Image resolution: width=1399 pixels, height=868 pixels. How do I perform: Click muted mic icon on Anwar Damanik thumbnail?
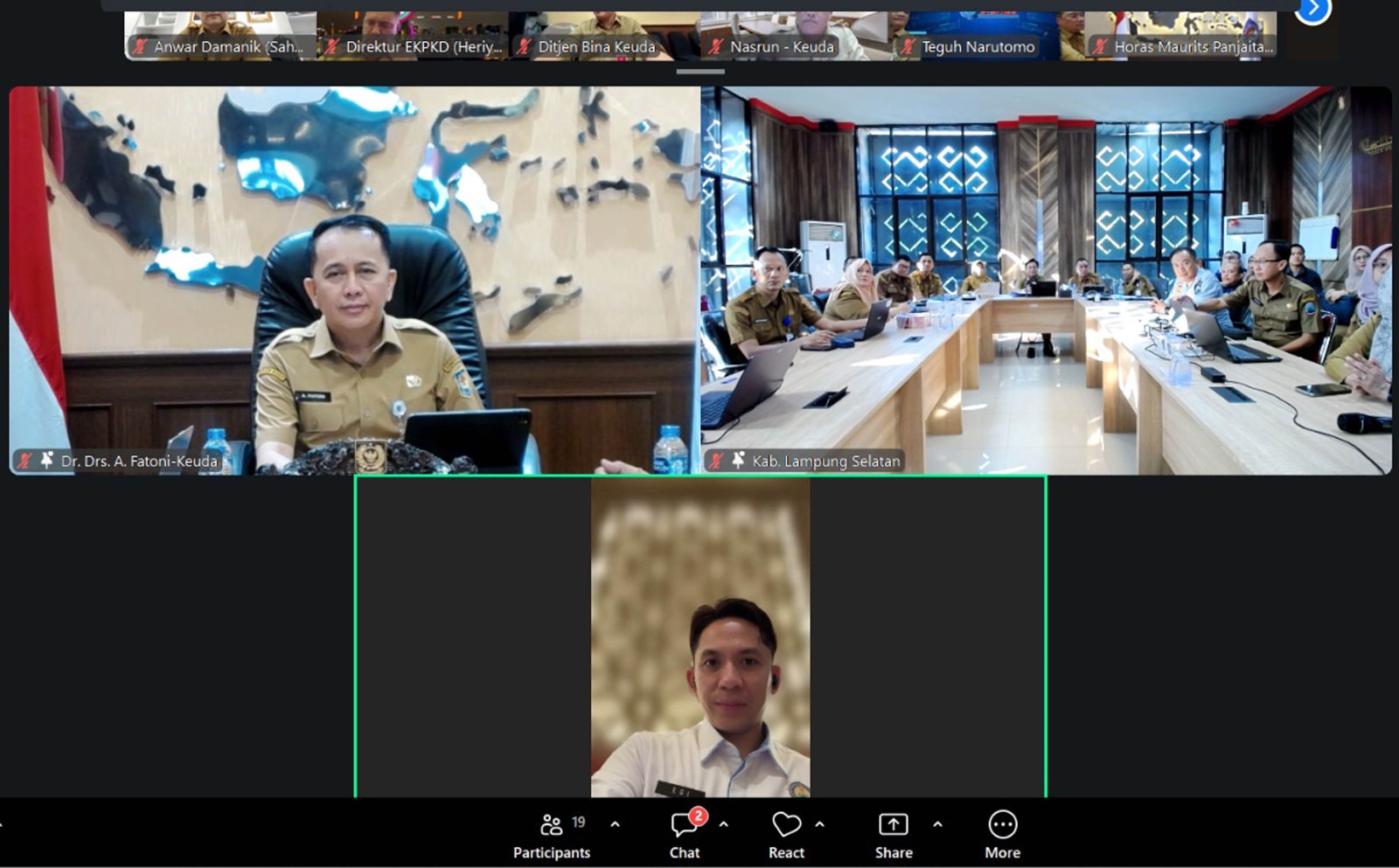pos(141,47)
